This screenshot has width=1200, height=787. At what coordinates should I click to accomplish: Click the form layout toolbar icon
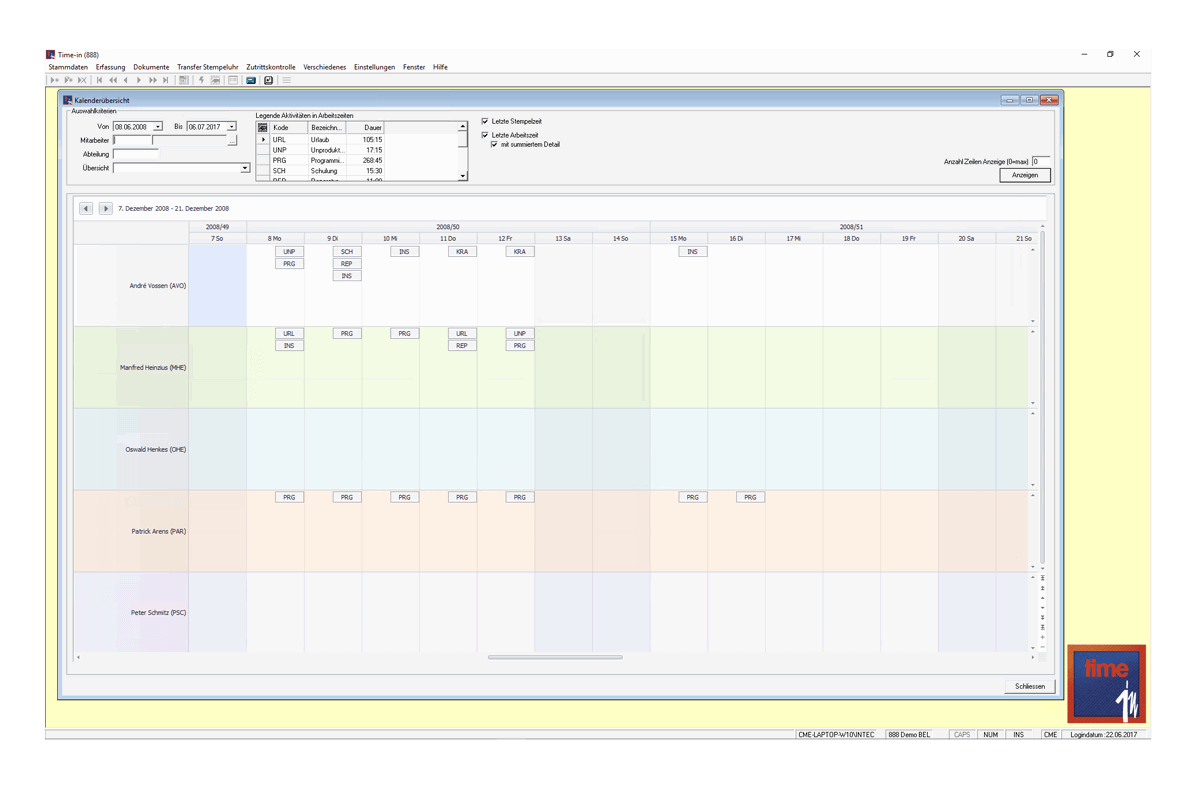coord(233,80)
